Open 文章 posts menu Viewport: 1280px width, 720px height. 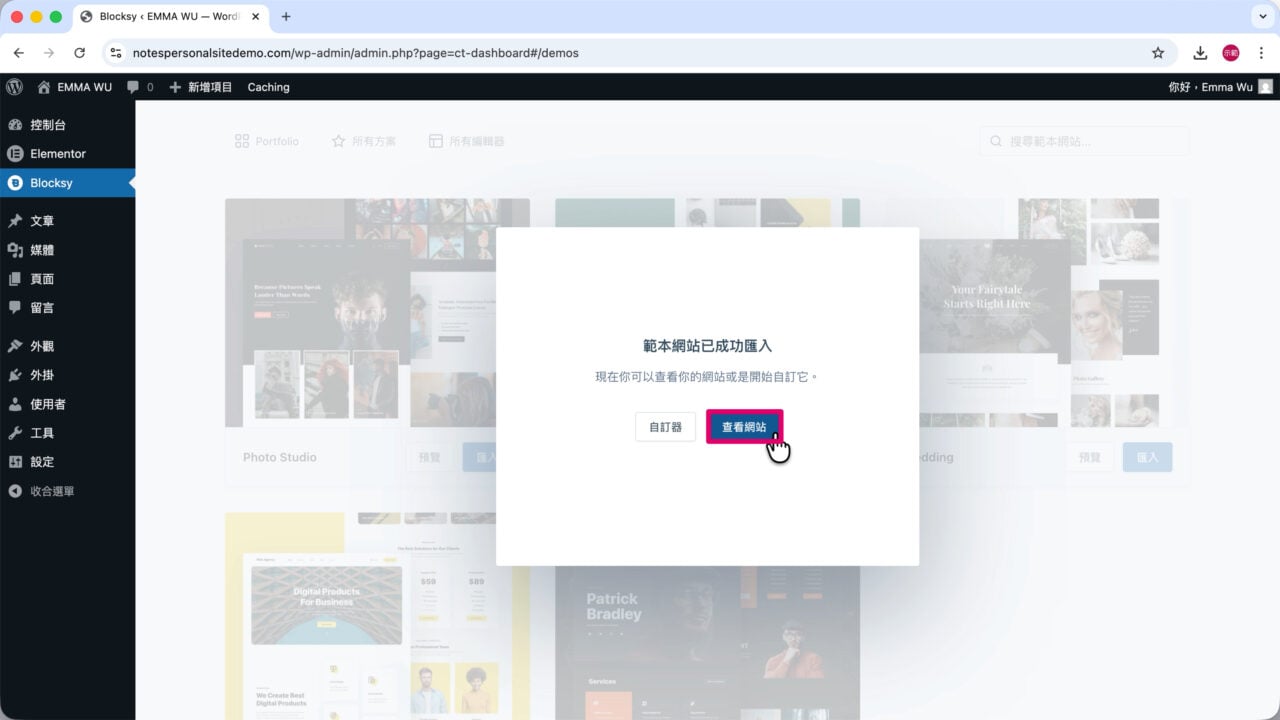[x=67, y=221]
